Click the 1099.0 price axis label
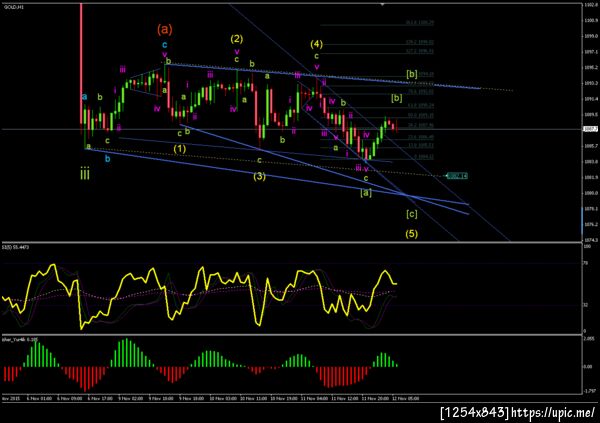The height and width of the screenshot is (423, 600). click(x=590, y=36)
